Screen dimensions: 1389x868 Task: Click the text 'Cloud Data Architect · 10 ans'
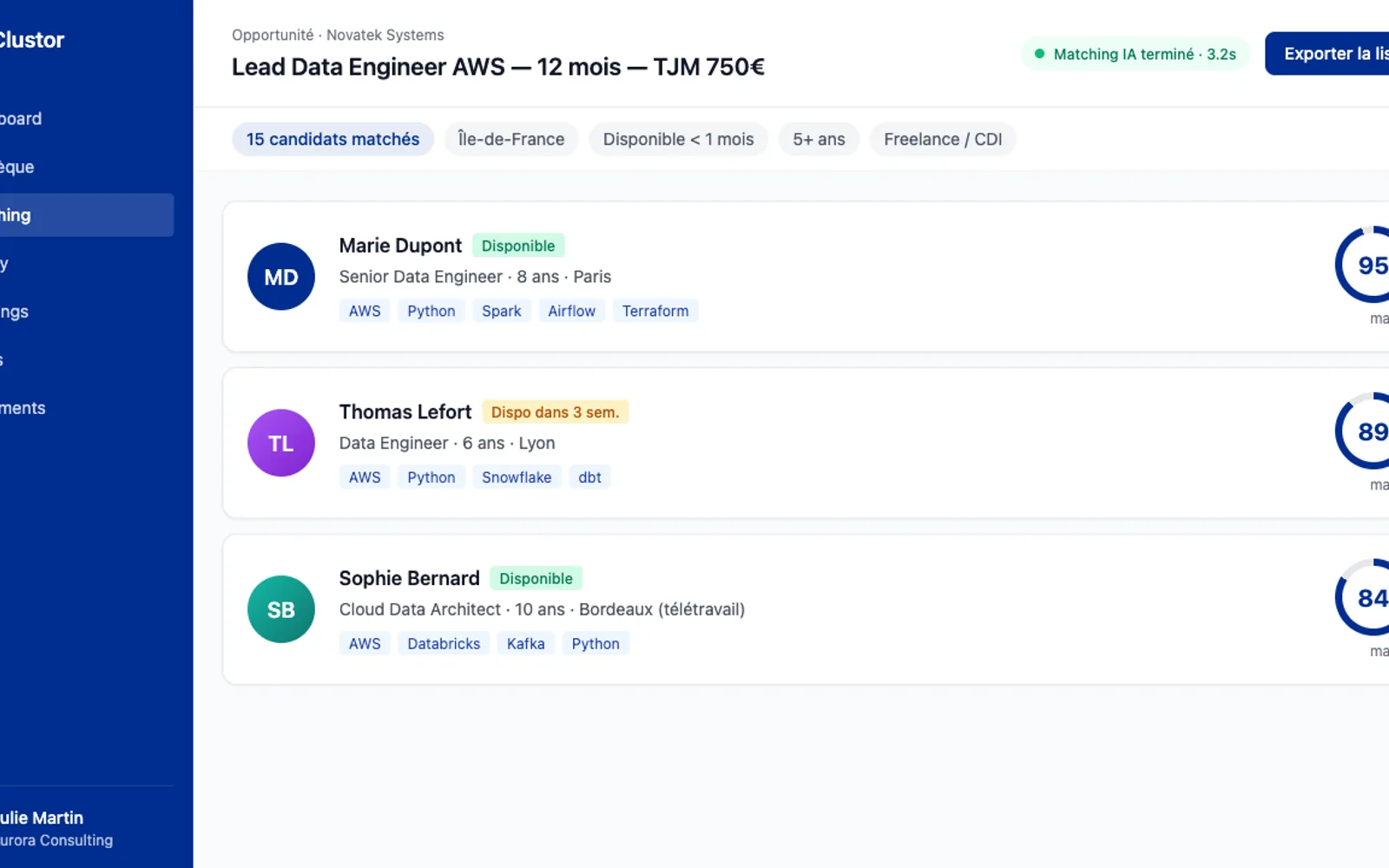[x=451, y=609]
